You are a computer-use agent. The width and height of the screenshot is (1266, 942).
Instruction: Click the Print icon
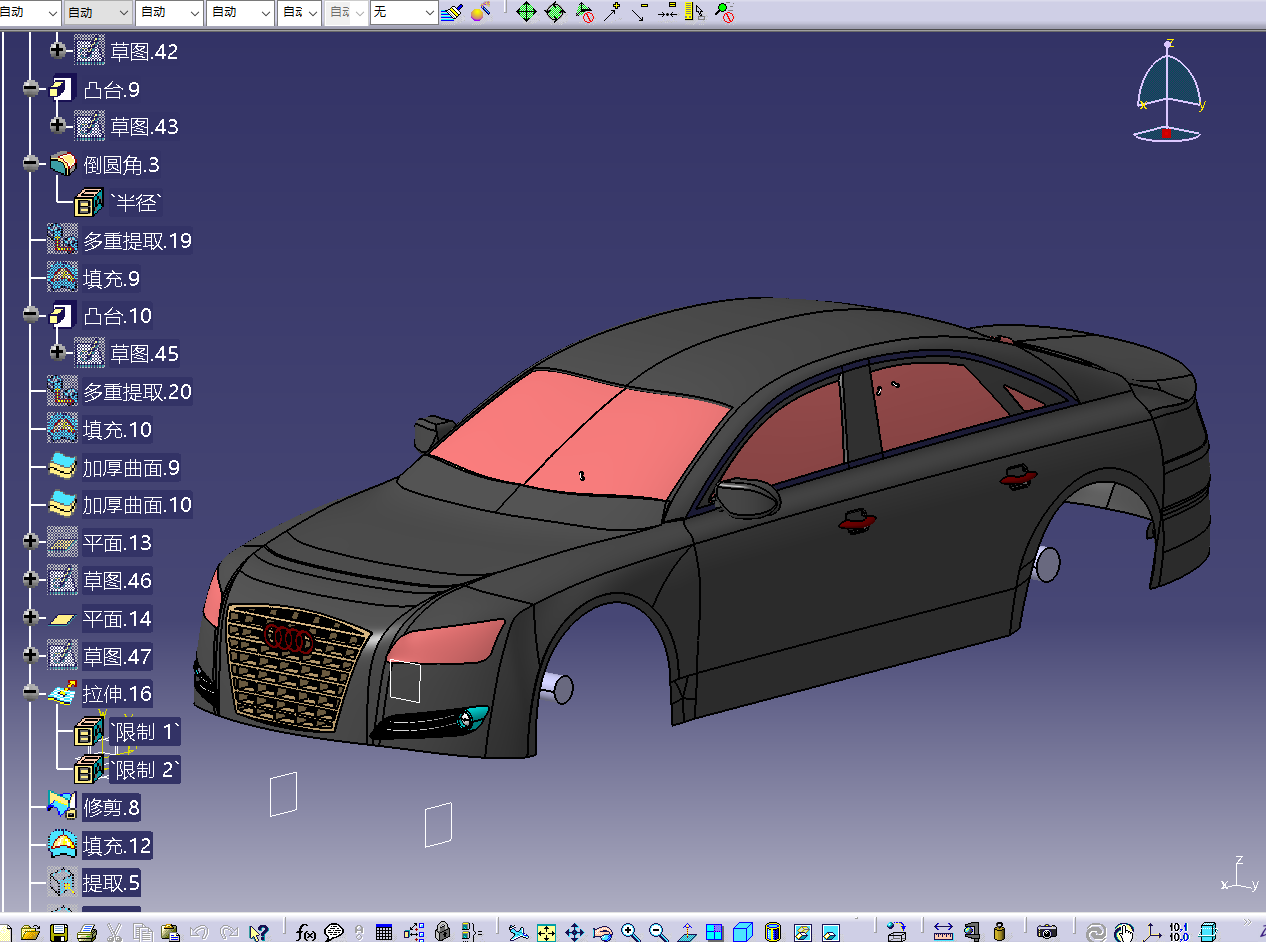pos(86,932)
